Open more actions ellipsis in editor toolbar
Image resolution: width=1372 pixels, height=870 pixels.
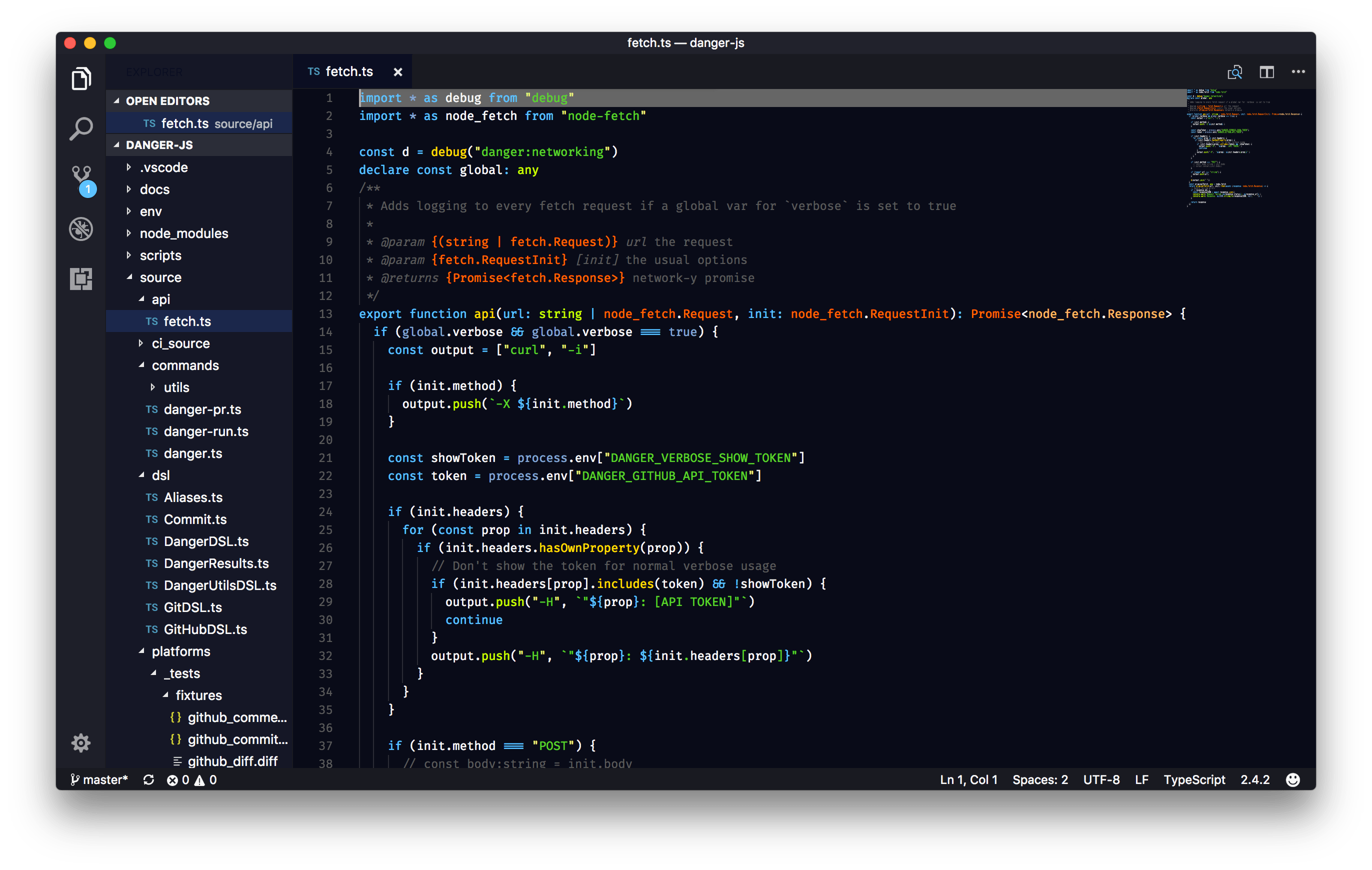click(x=1298, y=71)
